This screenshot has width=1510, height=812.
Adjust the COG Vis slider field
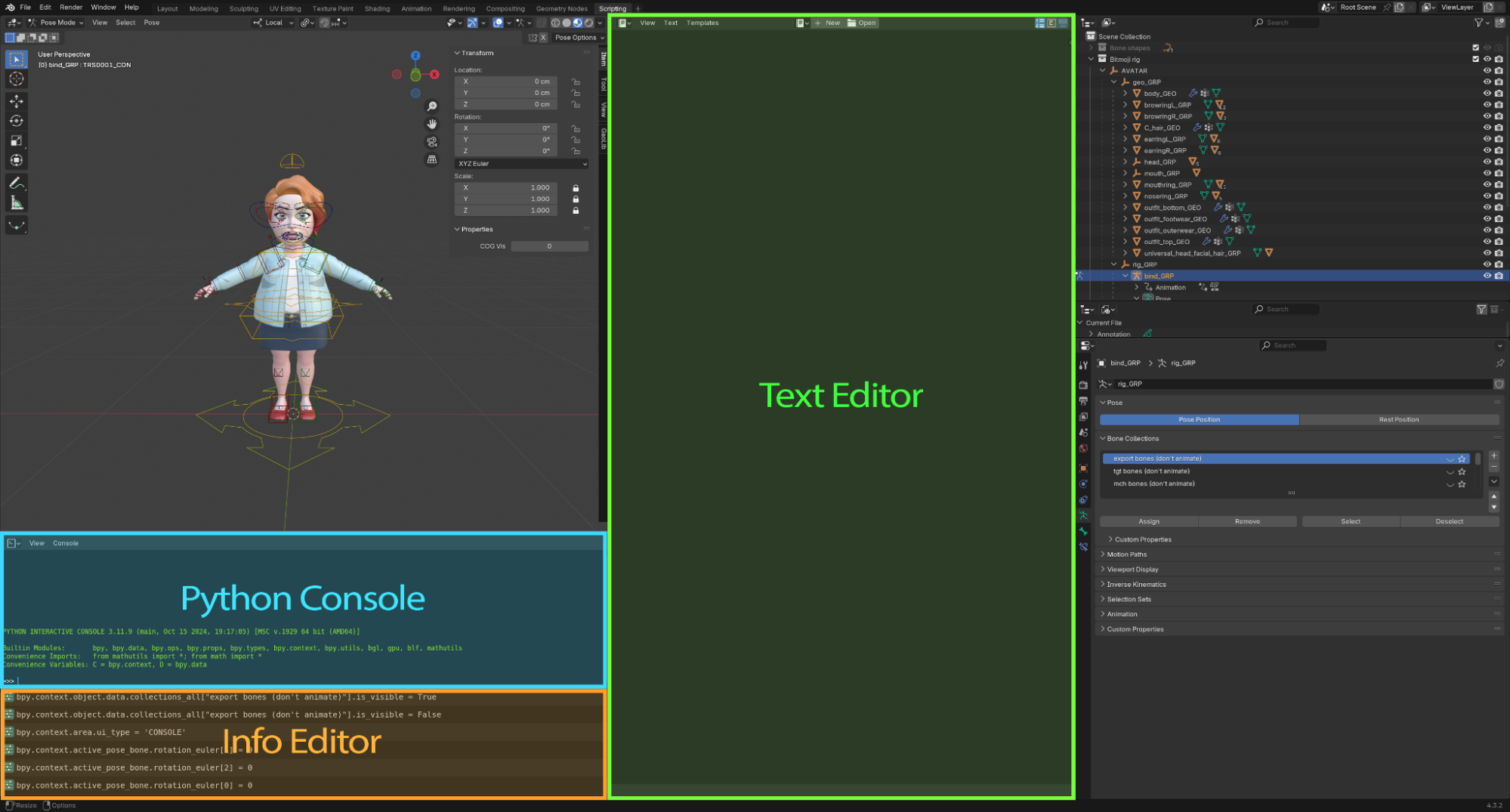[x=549, y=246]
